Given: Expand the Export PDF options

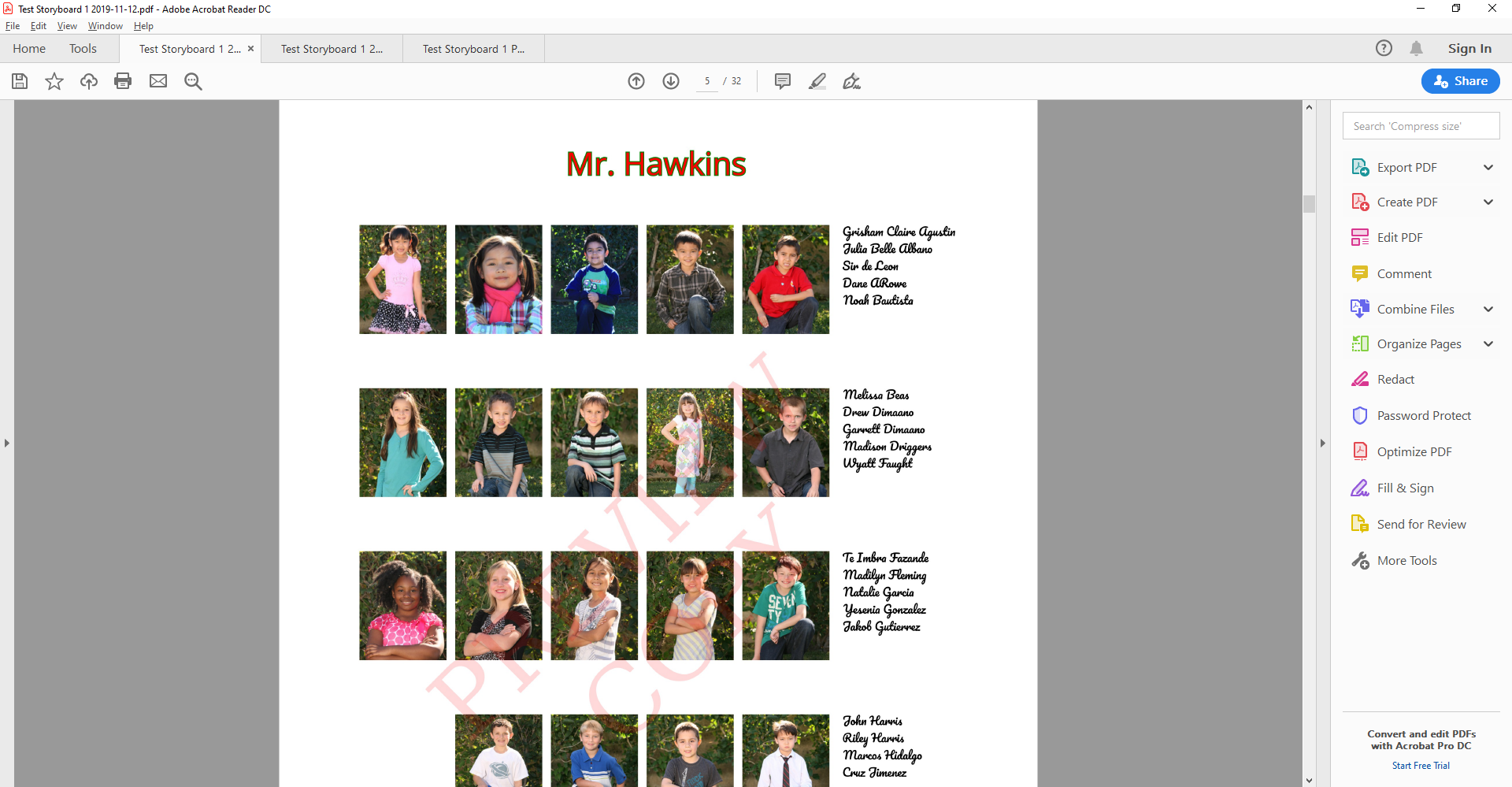Looking at the screenshot, I should click(x=1488, y=168).
